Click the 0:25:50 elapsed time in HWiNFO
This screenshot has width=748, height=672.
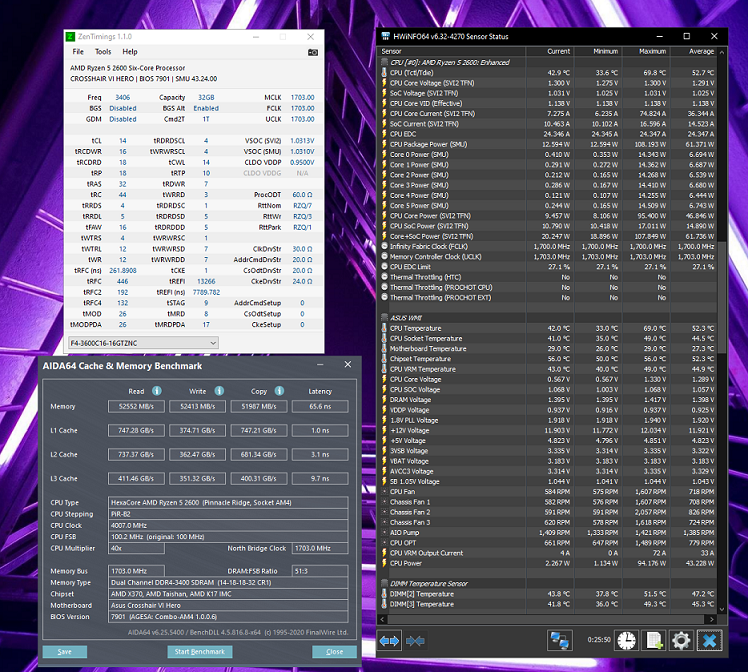tap(599, 640)
